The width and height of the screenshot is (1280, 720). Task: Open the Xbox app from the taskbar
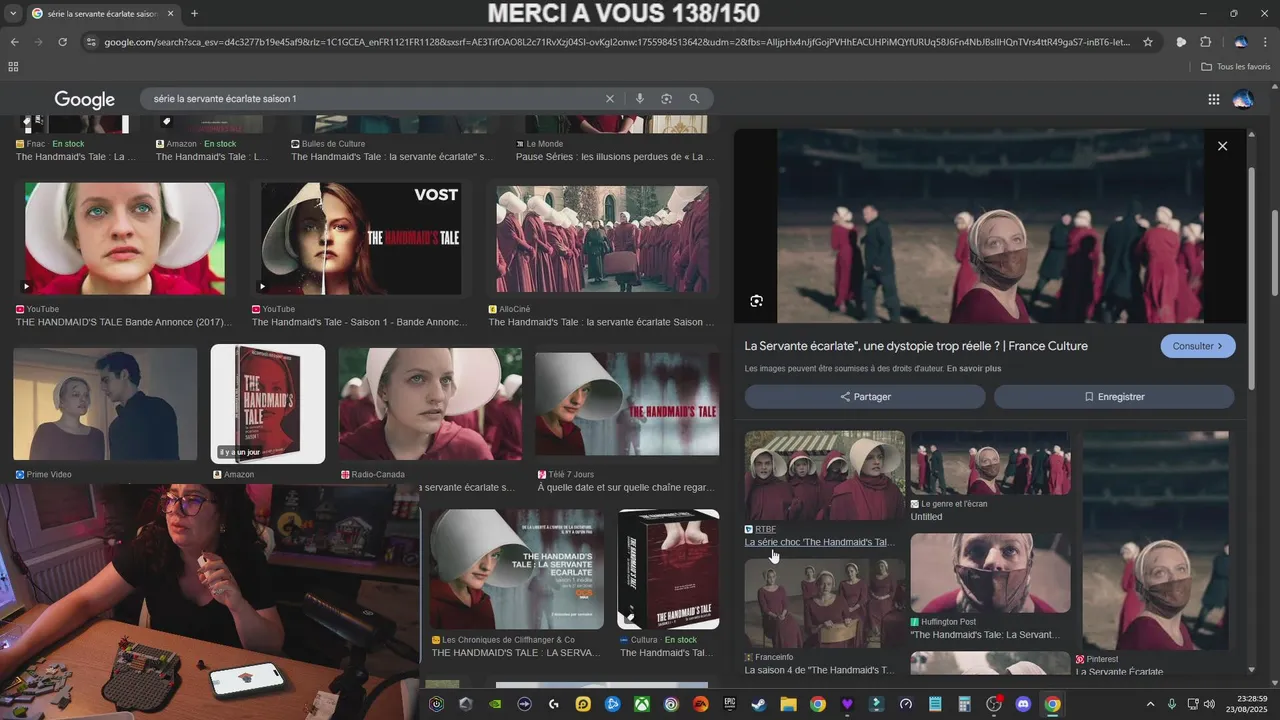(641, 704)
